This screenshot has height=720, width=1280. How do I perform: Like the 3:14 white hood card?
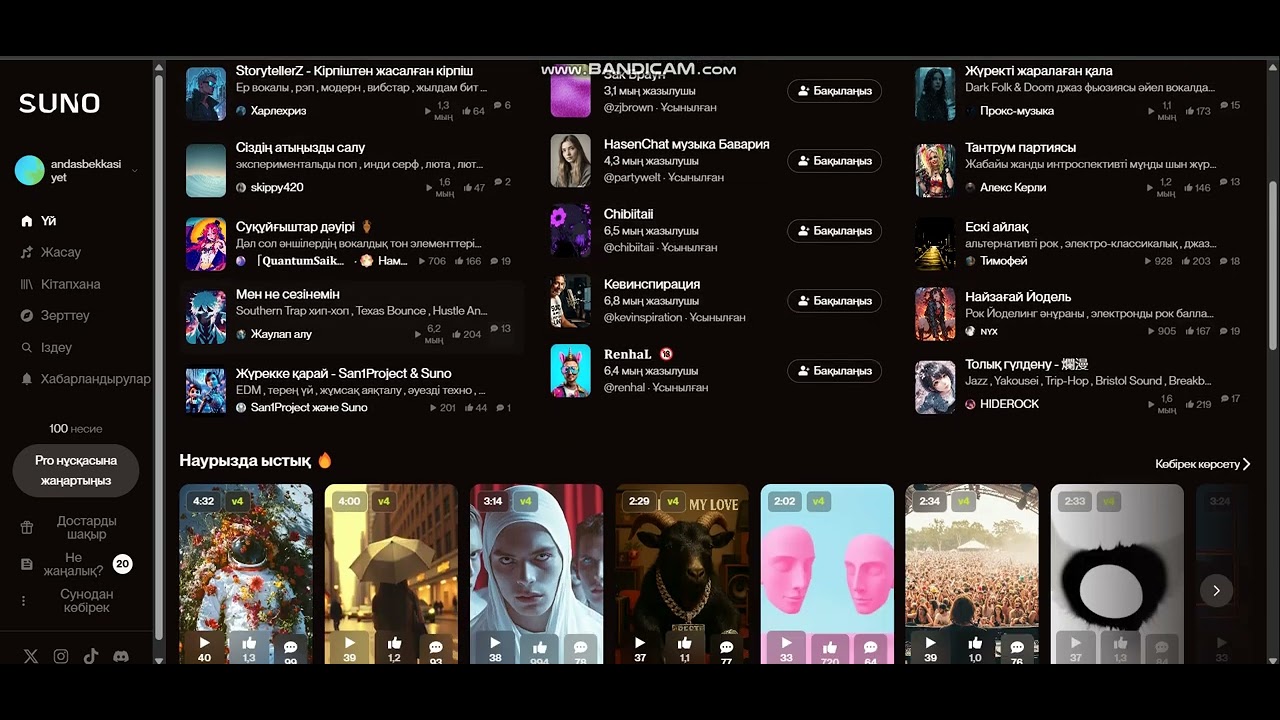(x=540, y=647)
